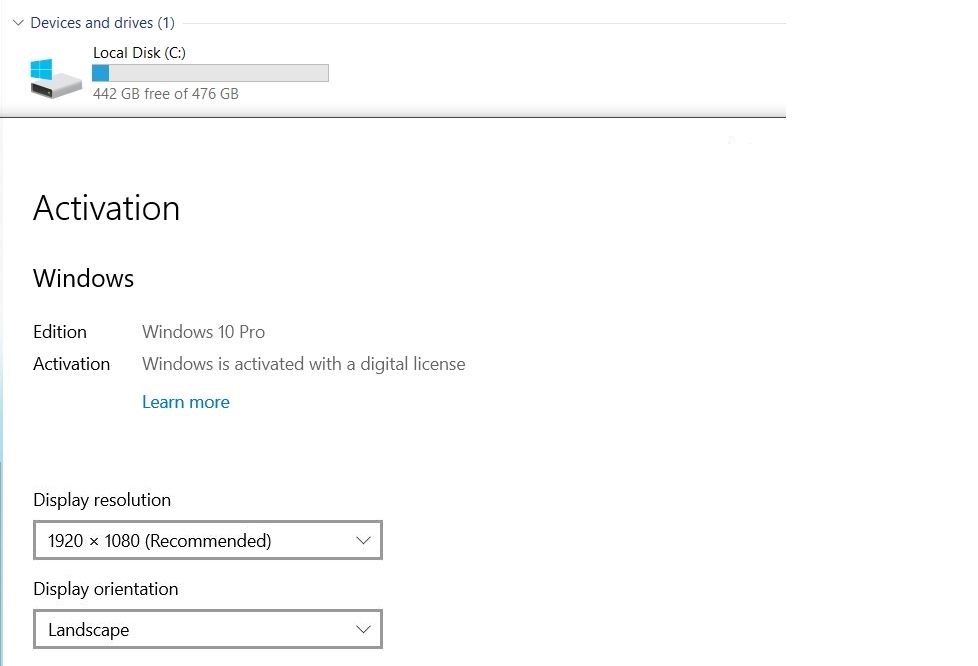Screen dimensions: 978x666
Task: Click the Display orientation label
Action: pos(105,589)
